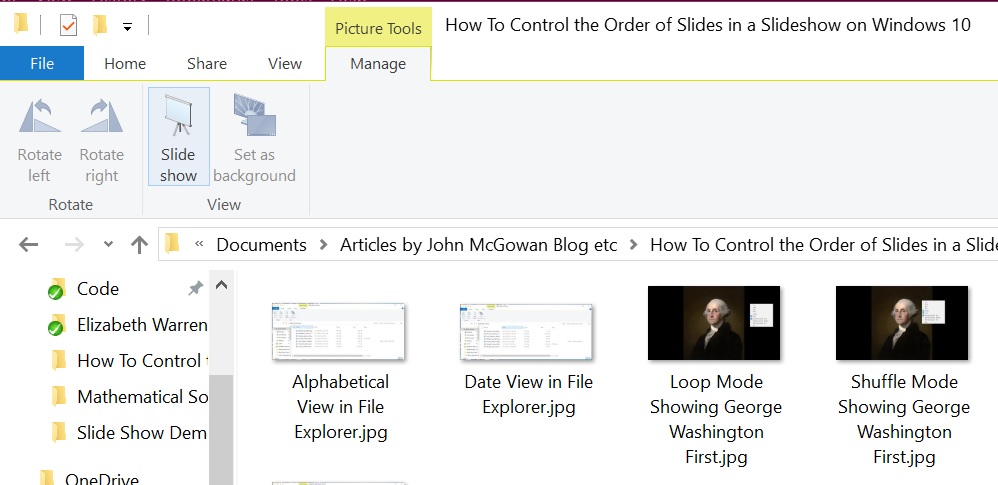The height and width of the screenshot is (485, 998).
Task: Go up one folder level
Action: pos(139,244)
